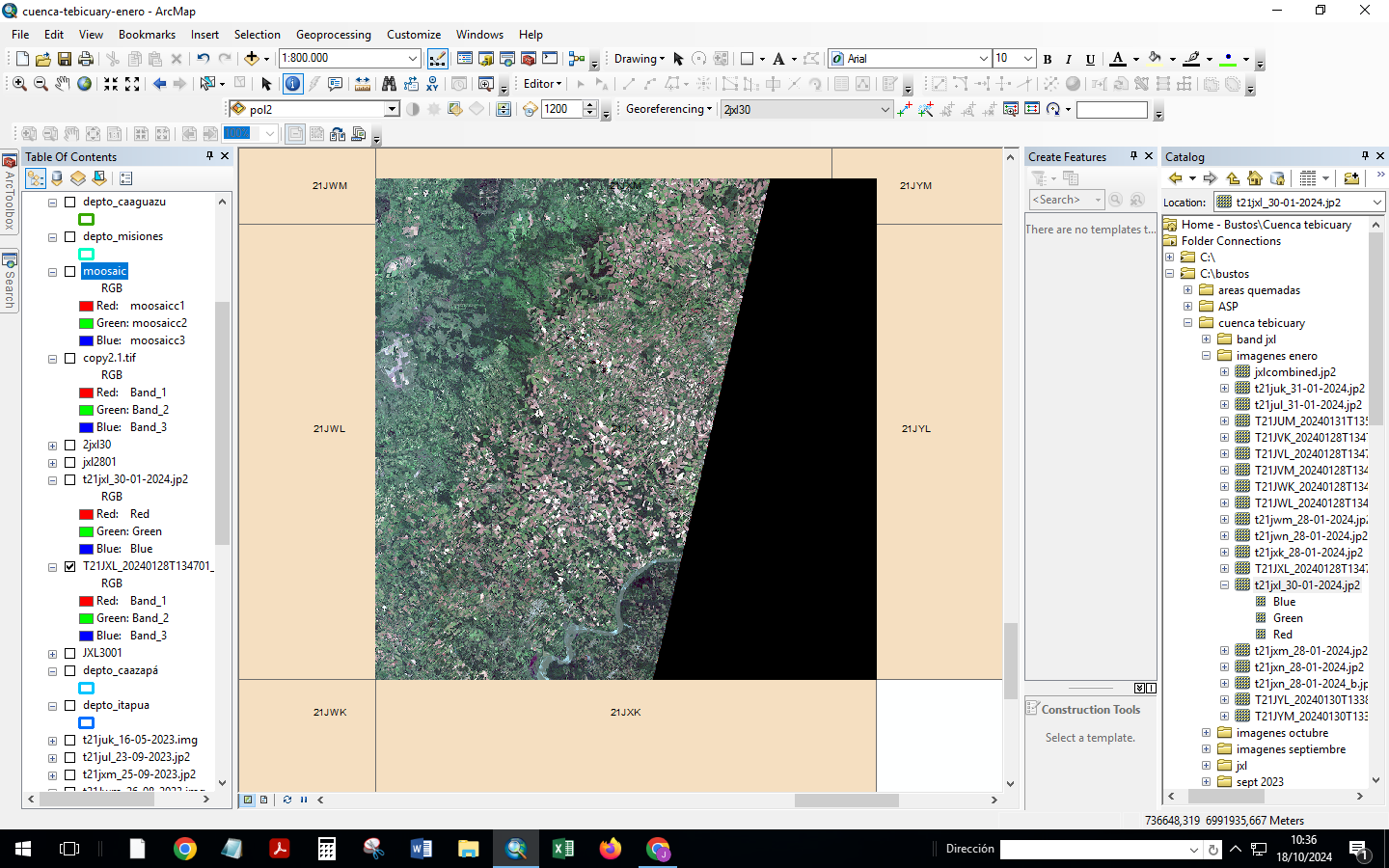Open the Georeferencing menu button
The height and width of the screenshot is (868, 1389).
coord(668,109)
